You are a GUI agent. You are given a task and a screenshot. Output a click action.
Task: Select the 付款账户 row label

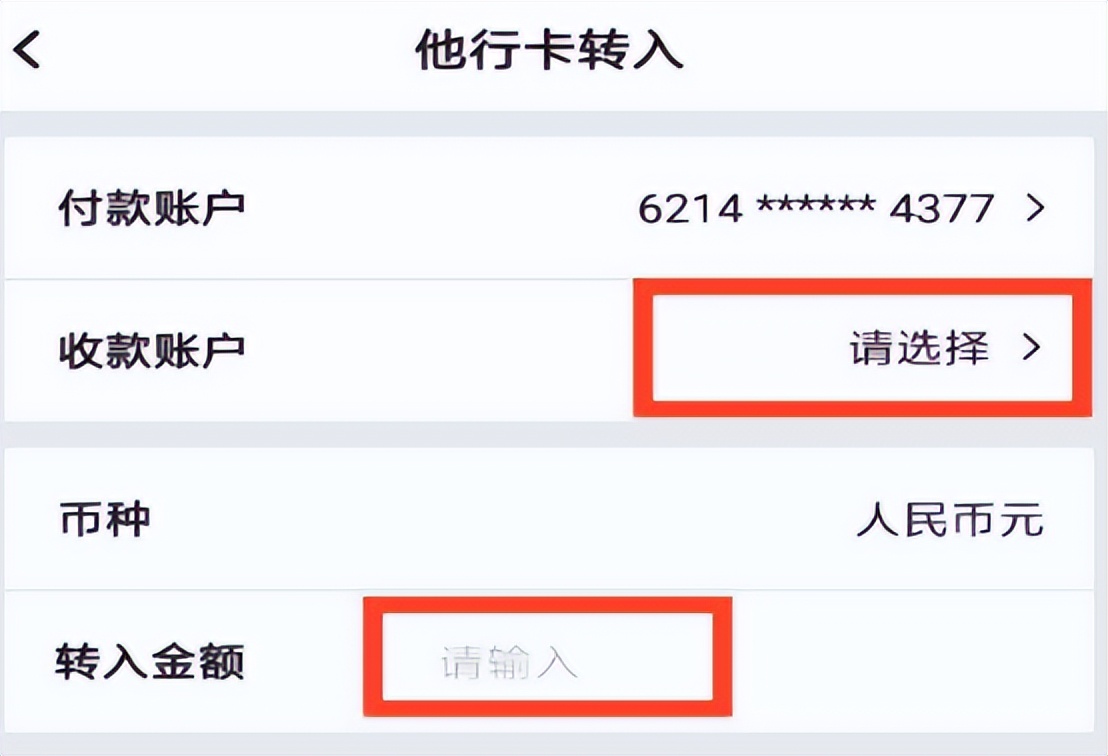131,207
